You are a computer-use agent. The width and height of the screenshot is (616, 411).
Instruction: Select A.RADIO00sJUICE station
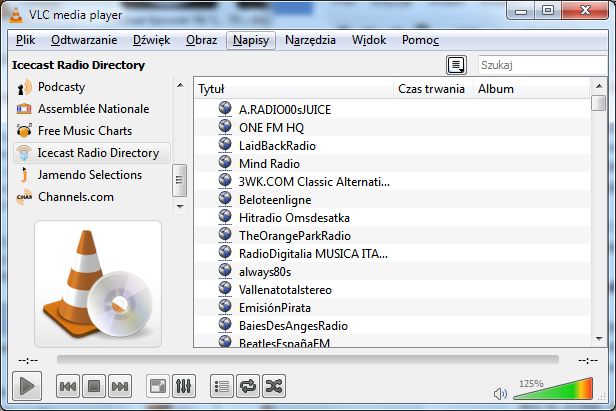(392, 110)
